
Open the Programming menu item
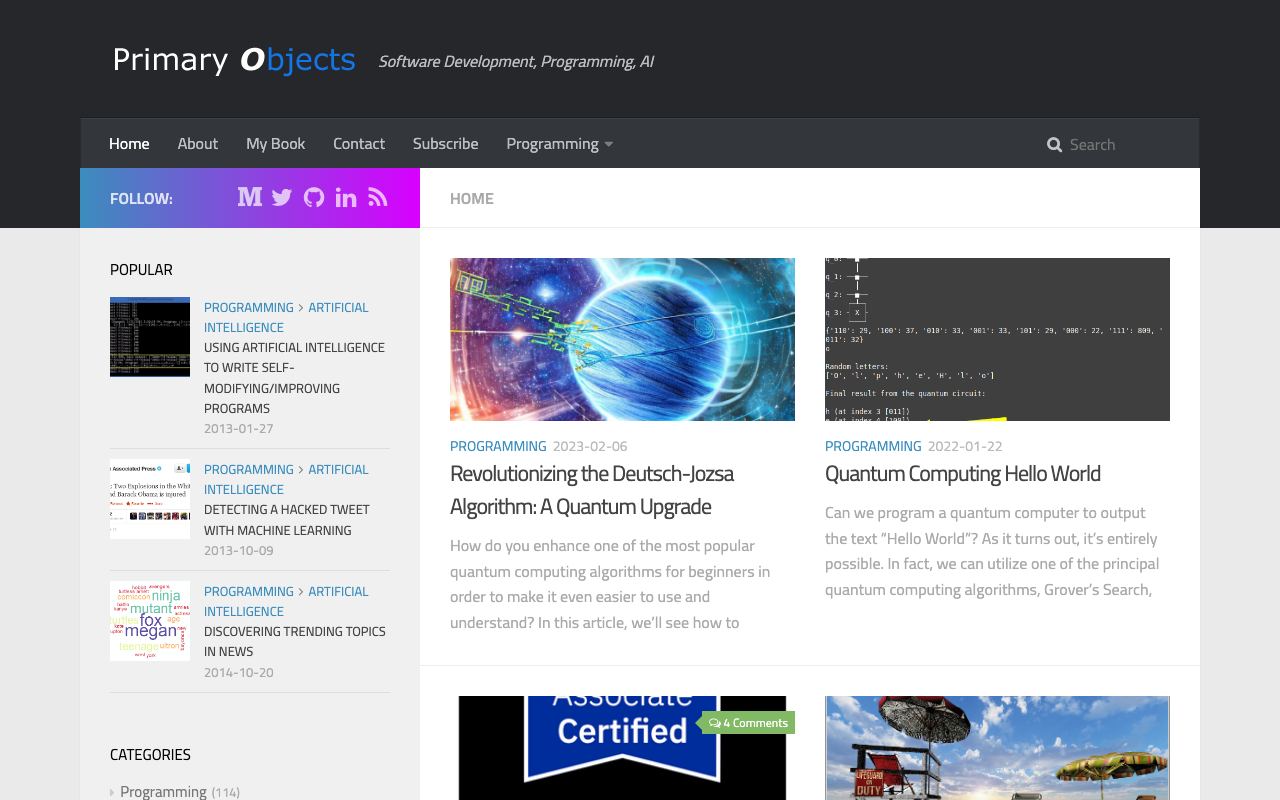coord(553,143)
